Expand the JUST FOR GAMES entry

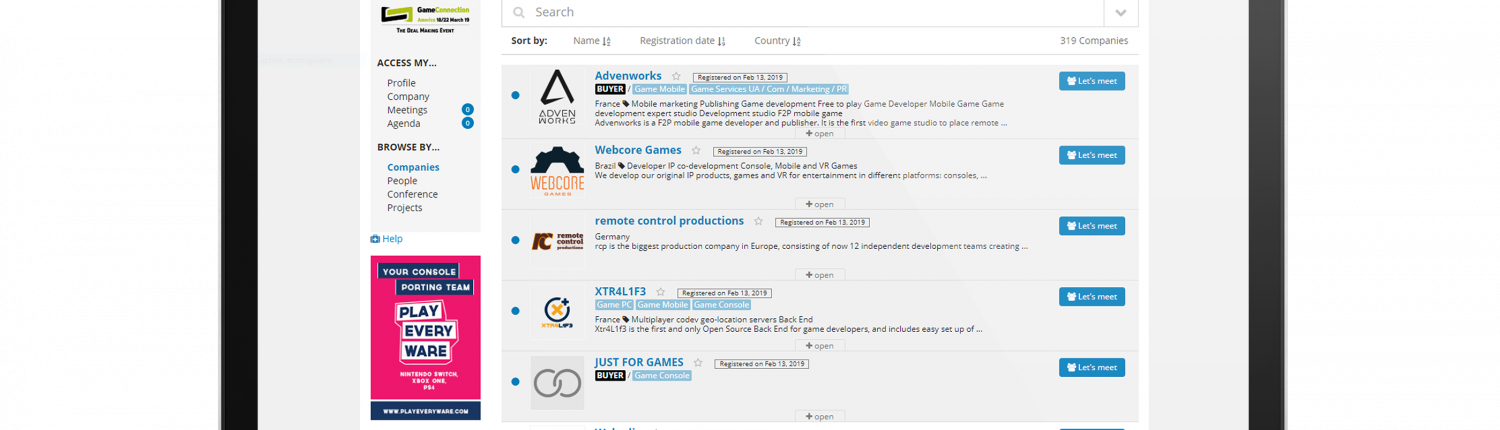(819, 417)
